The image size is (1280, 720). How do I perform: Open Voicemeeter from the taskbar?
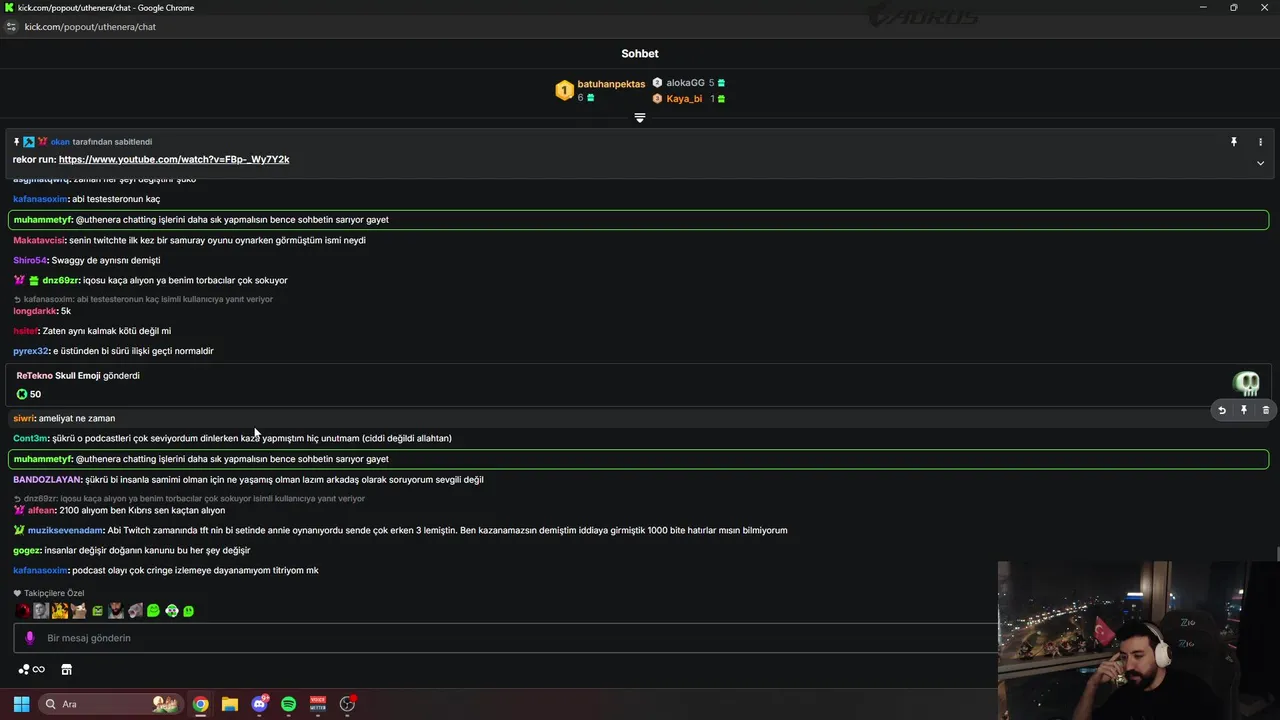318,704
